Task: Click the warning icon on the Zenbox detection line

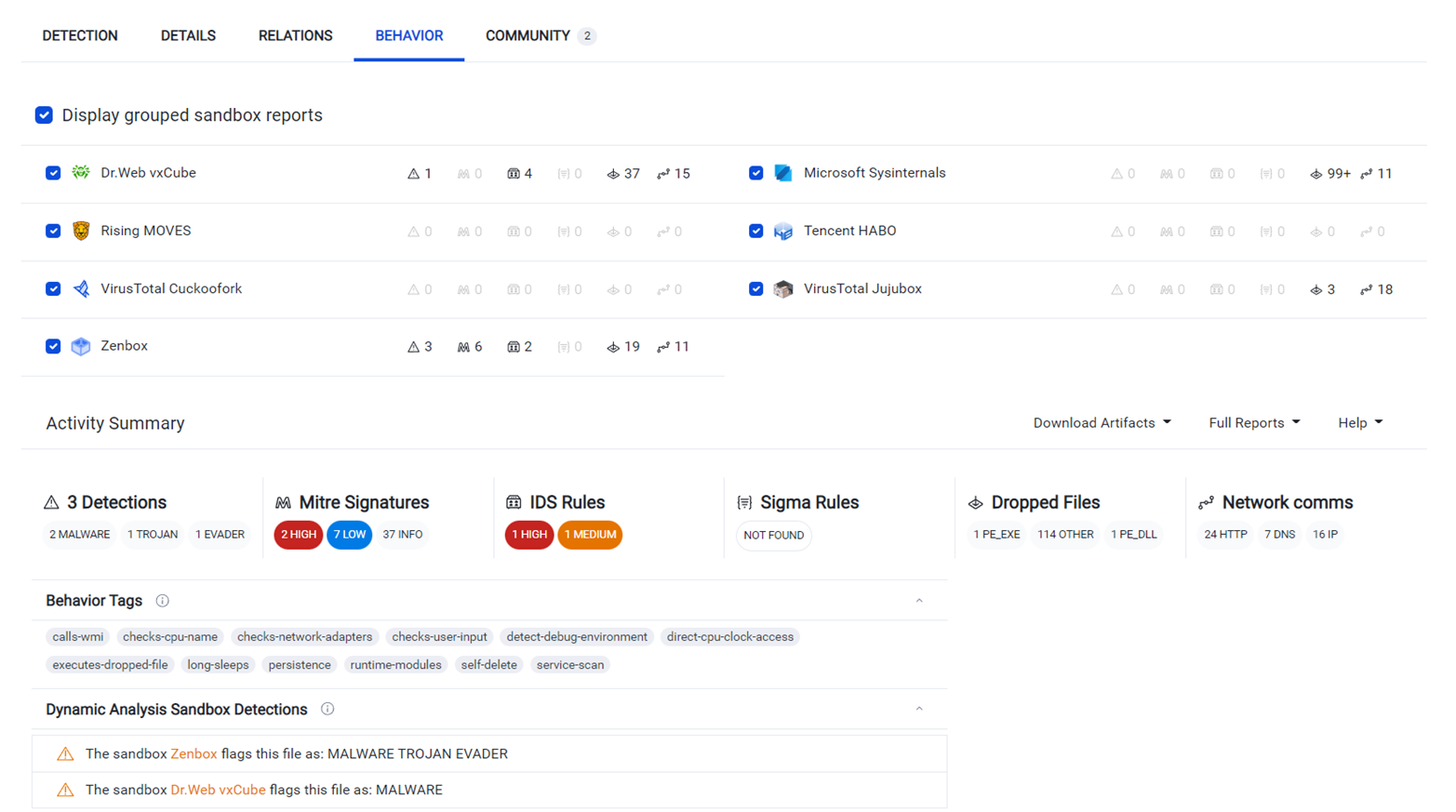Action: click(x=65, y=754)
